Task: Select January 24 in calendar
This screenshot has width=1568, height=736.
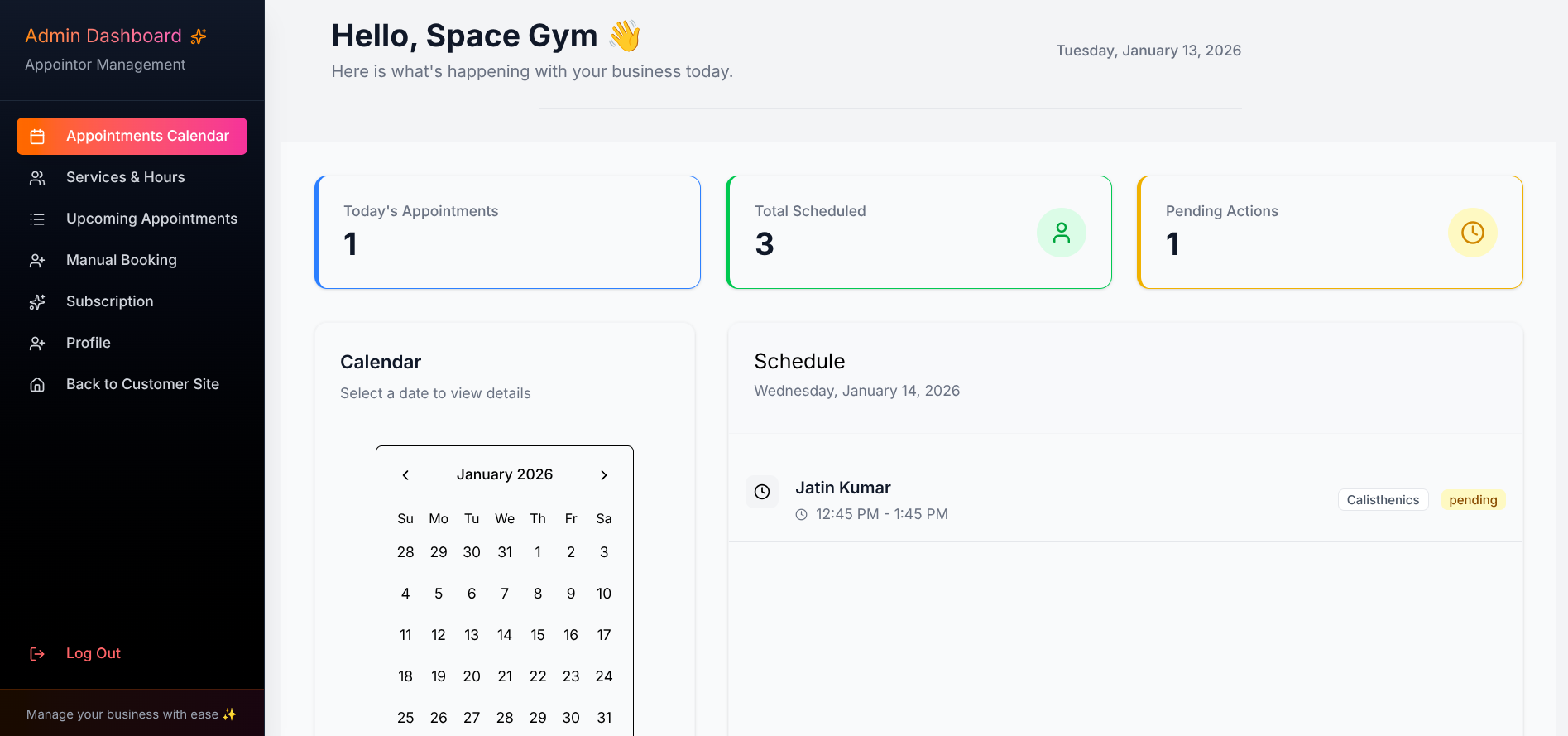Action: (x=604, y=676)
